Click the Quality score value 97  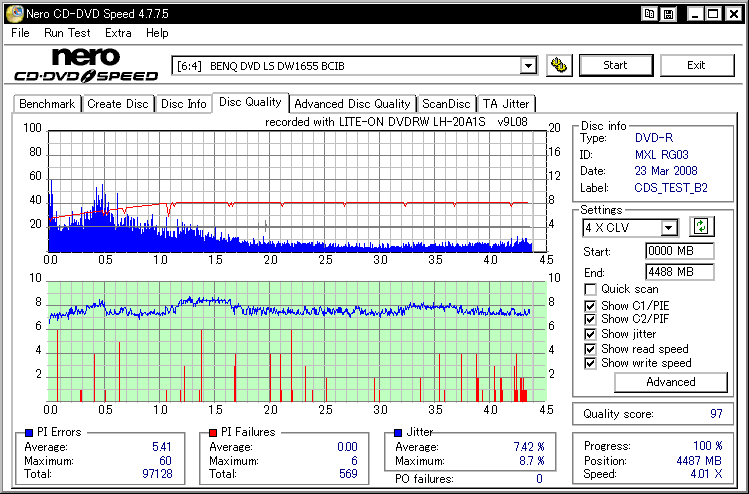pos(716,414)
